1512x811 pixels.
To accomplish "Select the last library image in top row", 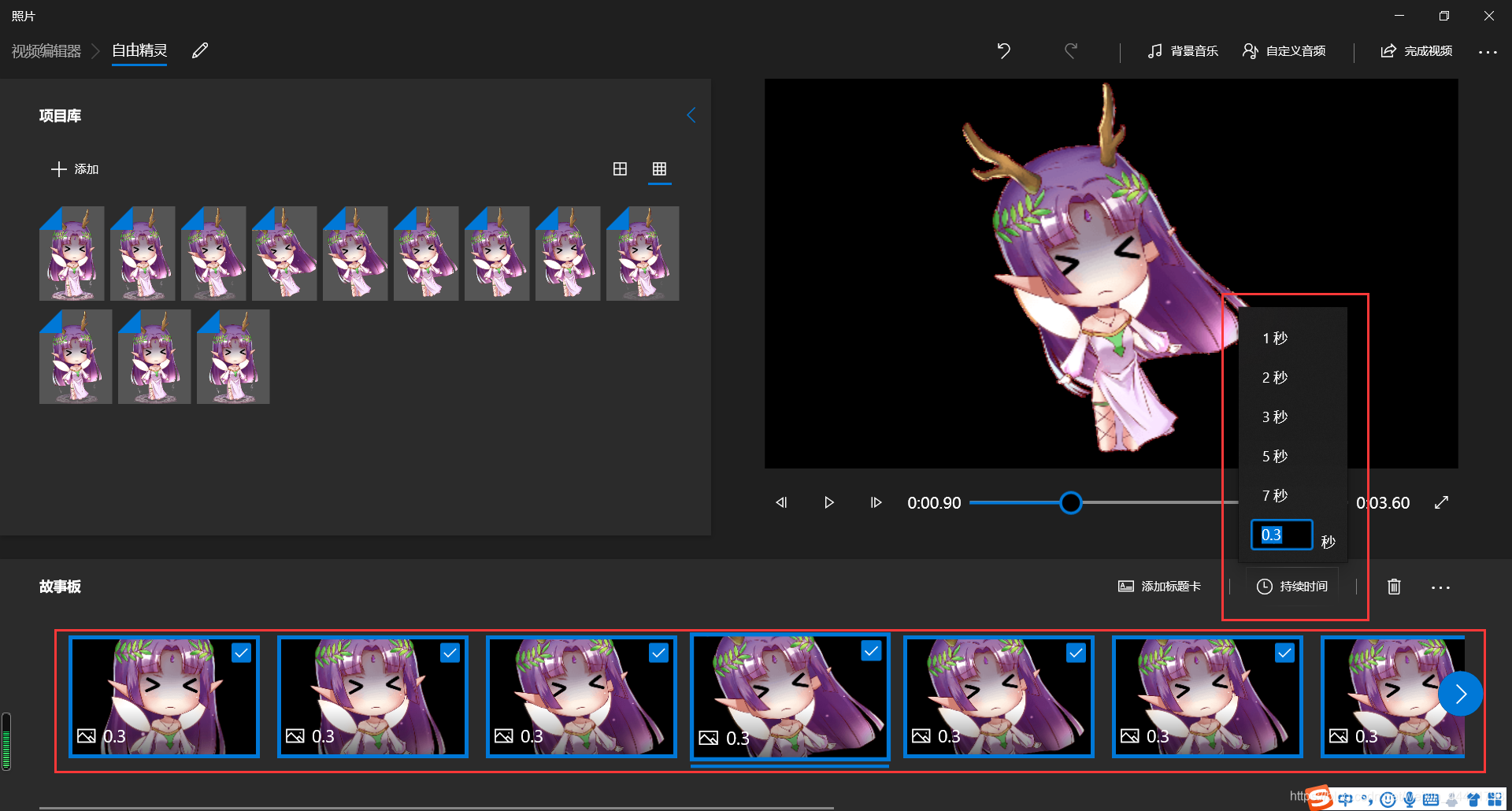I will [643, 254].
